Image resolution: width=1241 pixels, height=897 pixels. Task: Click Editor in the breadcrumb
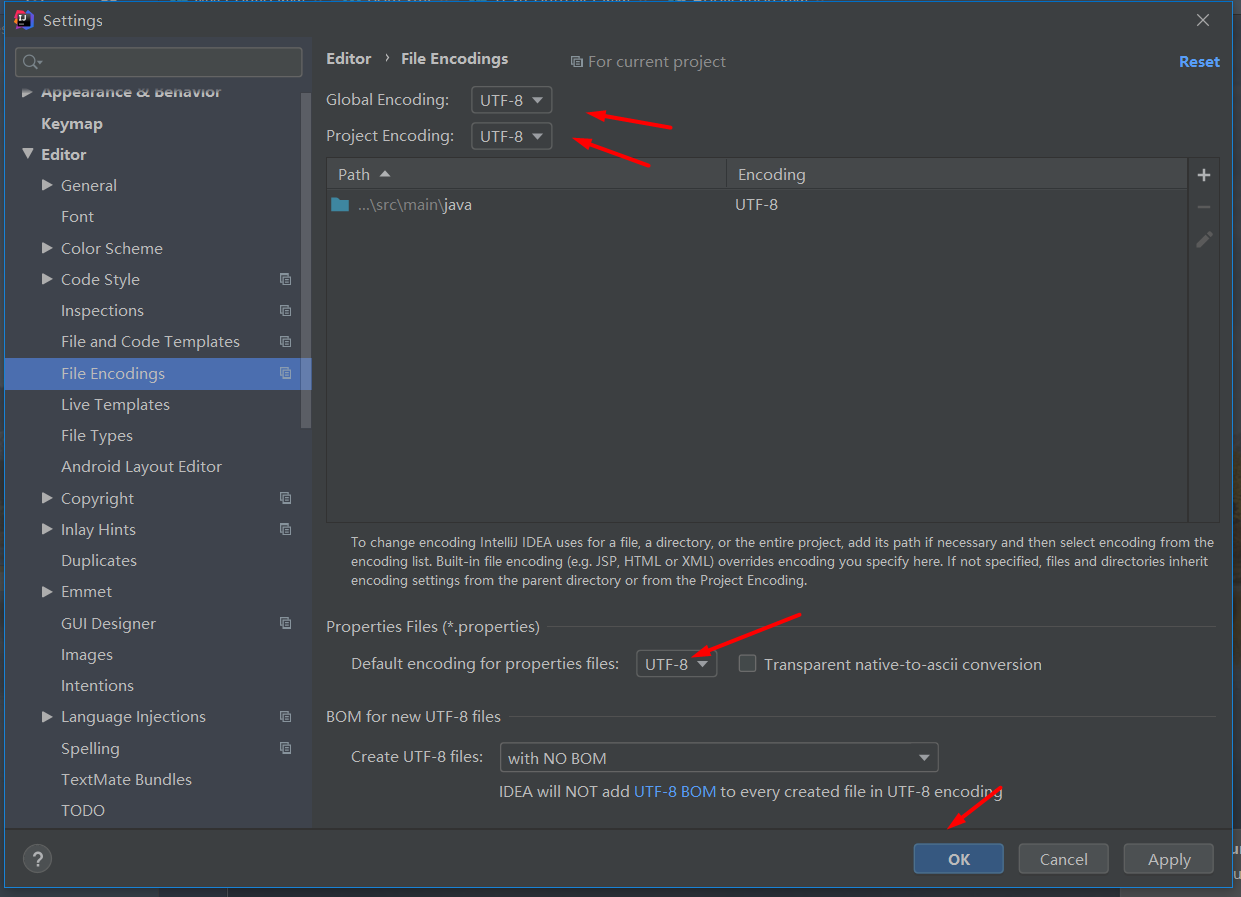[x=349, y=59]
